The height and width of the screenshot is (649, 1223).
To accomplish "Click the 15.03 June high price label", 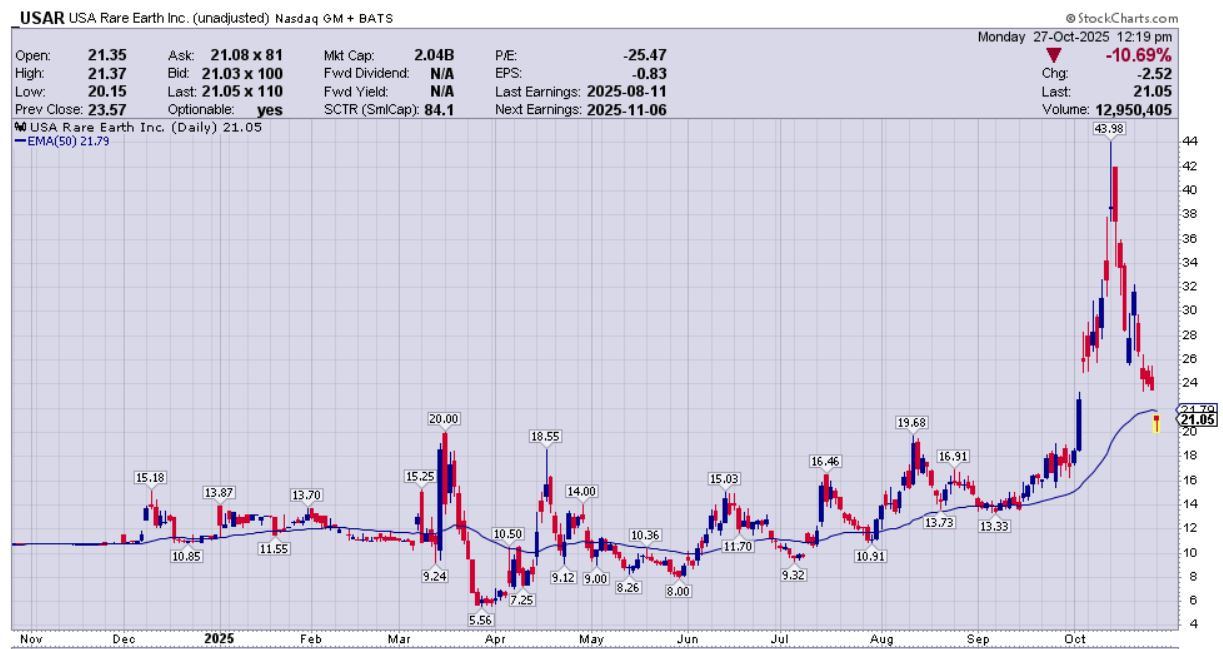I will [x=724, y=478].
